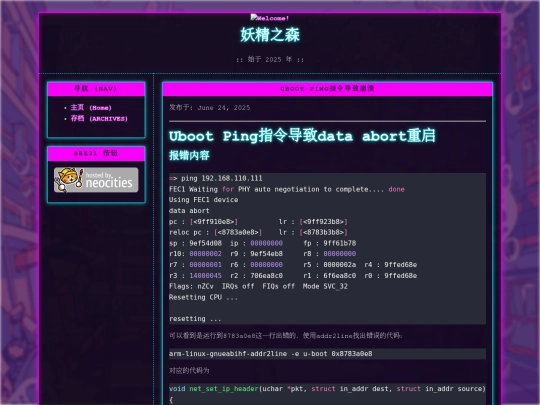Click the broken Welcome! header image
This screenshot has height=405, width=540.
pyautogui.click(x=270, y=18)
